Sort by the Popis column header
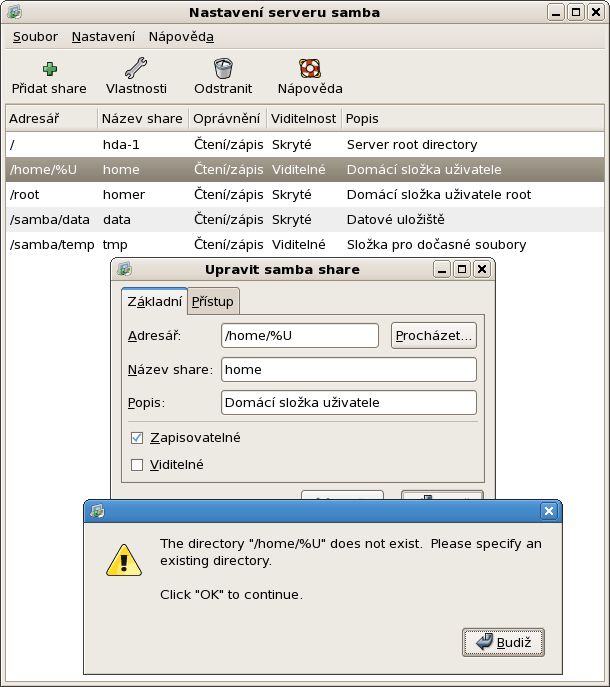This screenshot has height=687, width=610. tap(473, 118)
